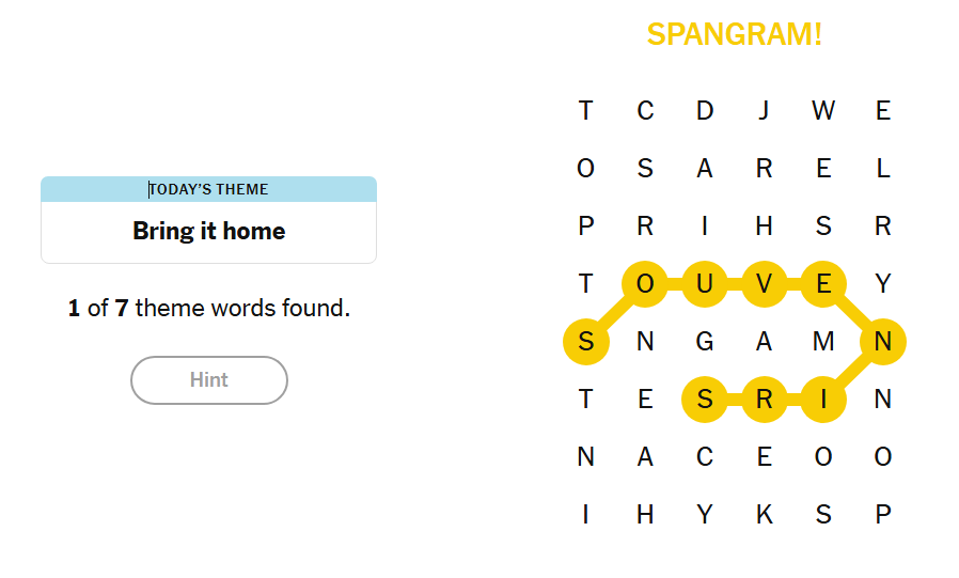Viewport: 959px width, 578px height.
Task: Click the Hint button
Action: 209,380
